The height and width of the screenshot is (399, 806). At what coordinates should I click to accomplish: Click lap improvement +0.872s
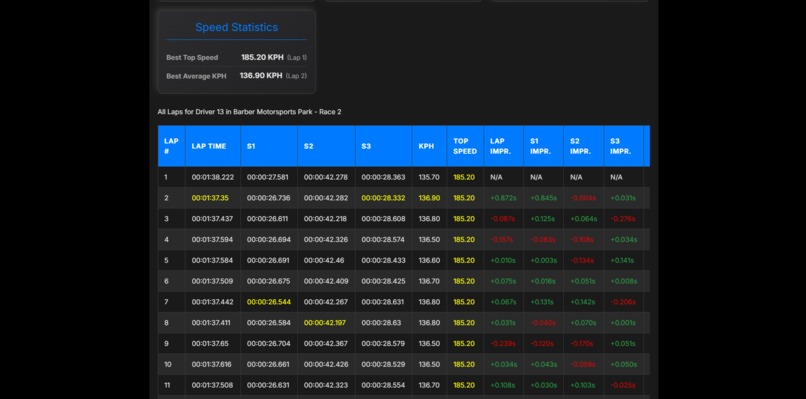pos(503,198)
